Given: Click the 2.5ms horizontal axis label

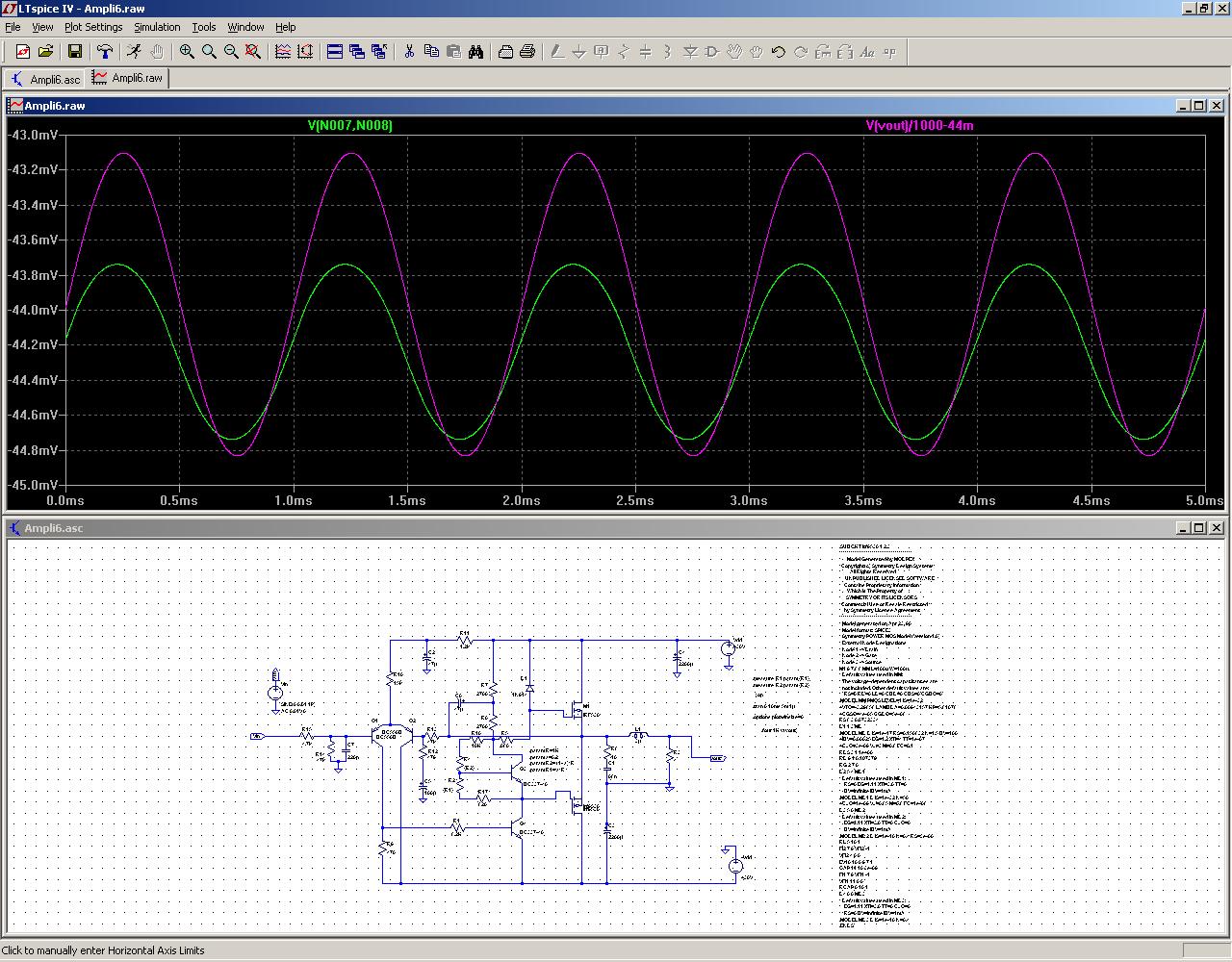Looking at the screenshot, I should tap(634, 500).
